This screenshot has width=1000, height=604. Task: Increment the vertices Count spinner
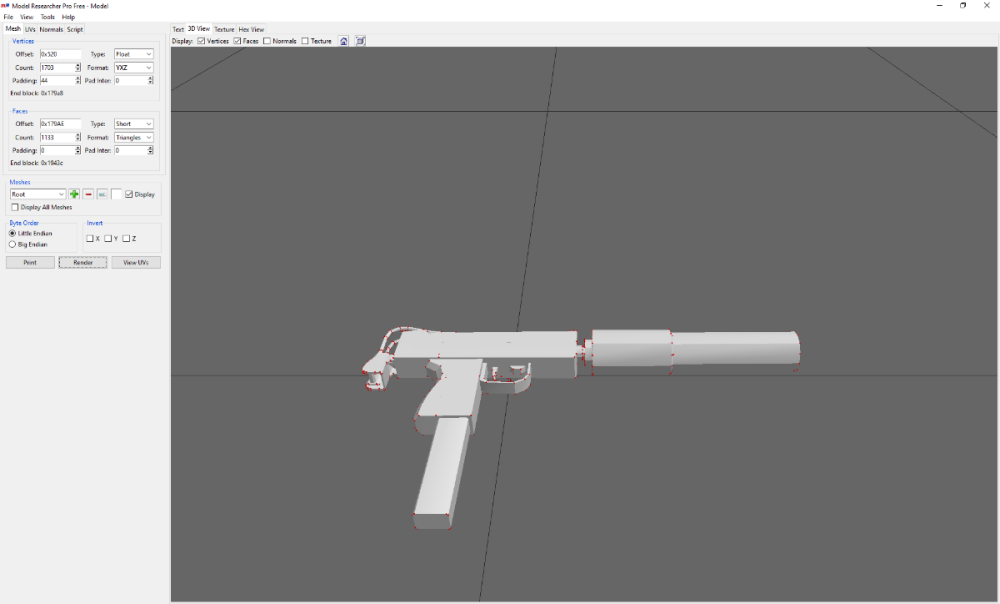(78, 65)
